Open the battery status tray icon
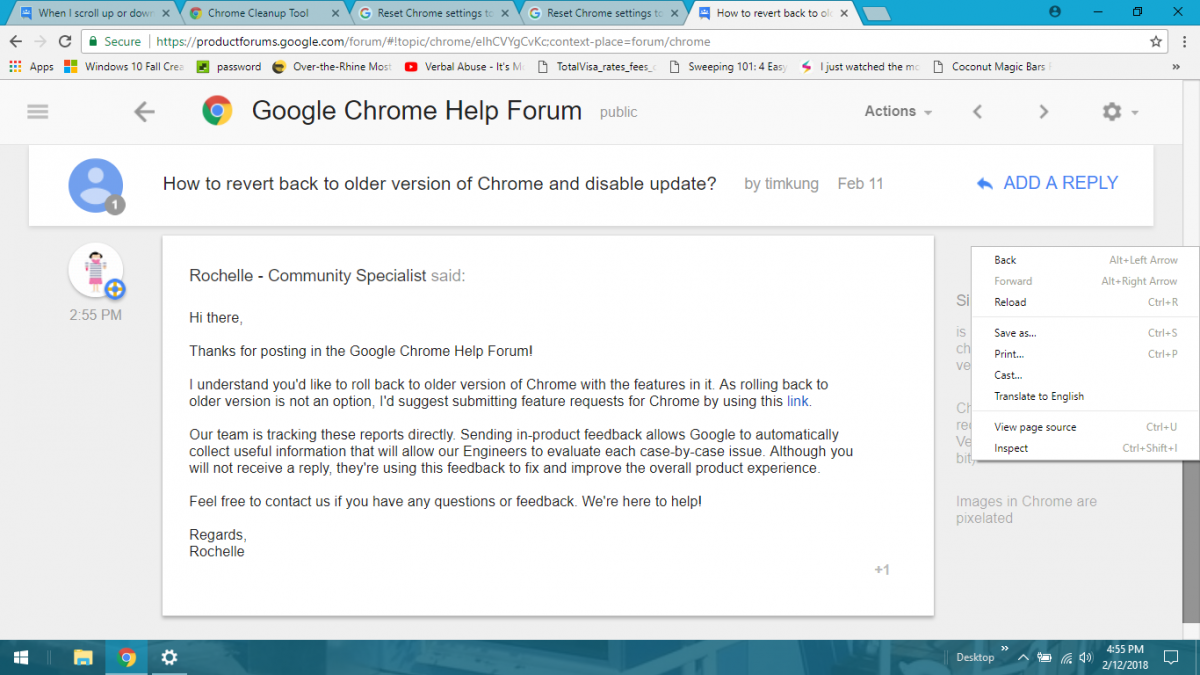 coord(1044,658)
